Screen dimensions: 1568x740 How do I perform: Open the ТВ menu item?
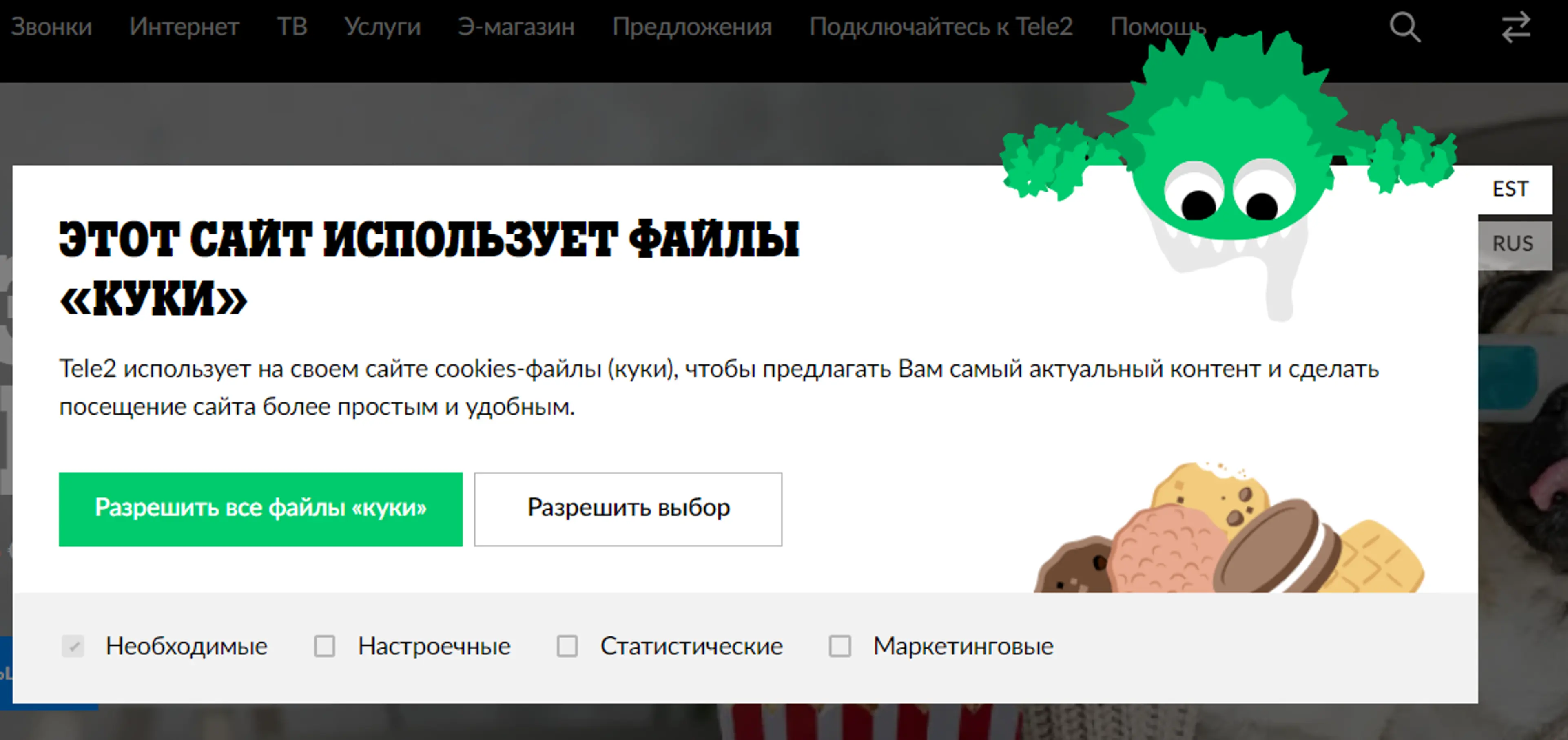point(292,27)
